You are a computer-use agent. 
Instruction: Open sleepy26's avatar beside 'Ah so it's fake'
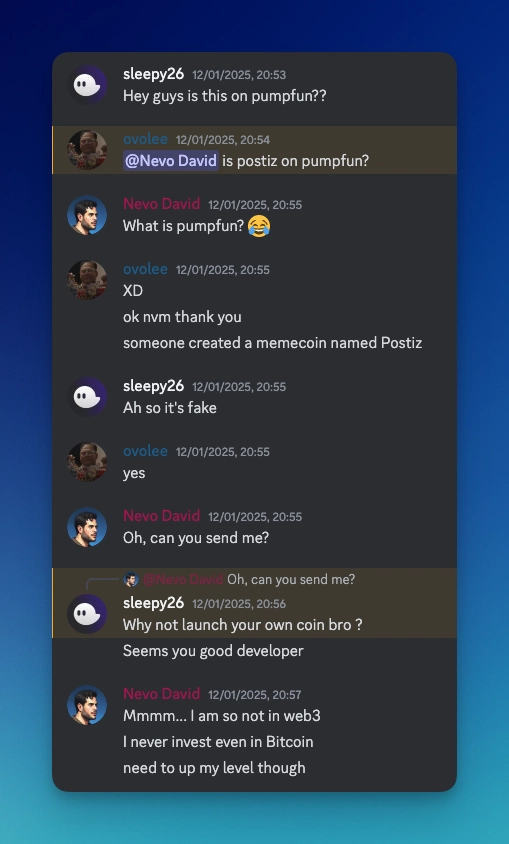[x=87, y=397]
